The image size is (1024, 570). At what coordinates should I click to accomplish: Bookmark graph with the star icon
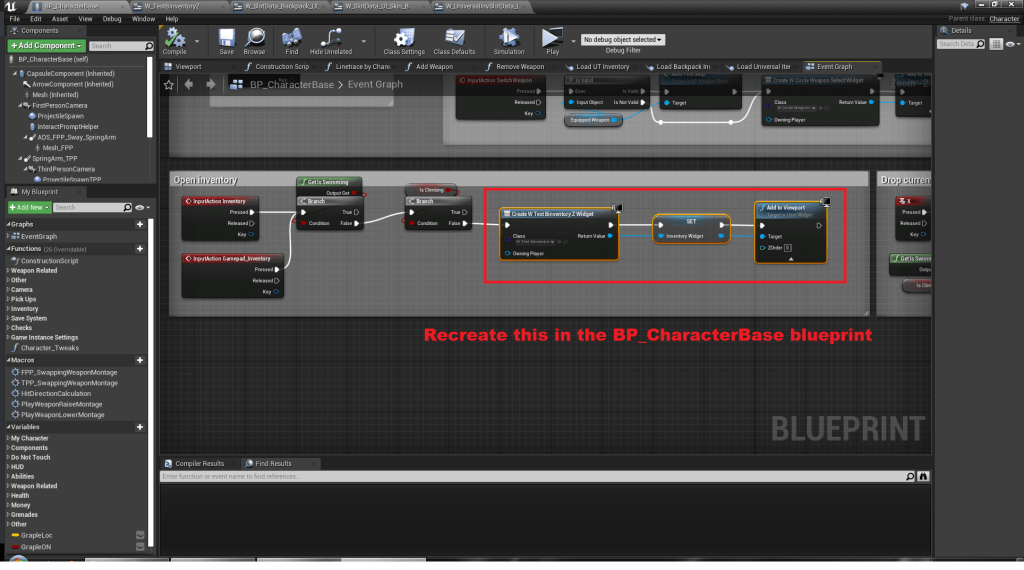tap(170, 84)
